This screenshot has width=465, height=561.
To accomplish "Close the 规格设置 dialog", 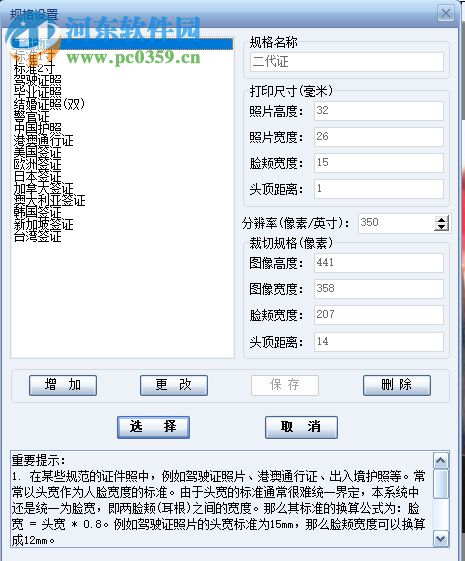I will pos(446,14).
